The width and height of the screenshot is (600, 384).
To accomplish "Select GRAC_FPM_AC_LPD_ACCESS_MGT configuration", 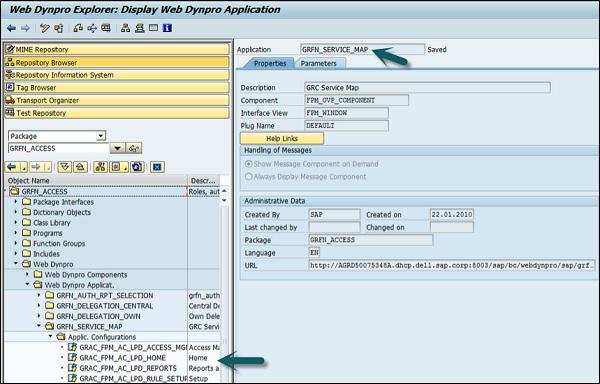I will 133,347.
